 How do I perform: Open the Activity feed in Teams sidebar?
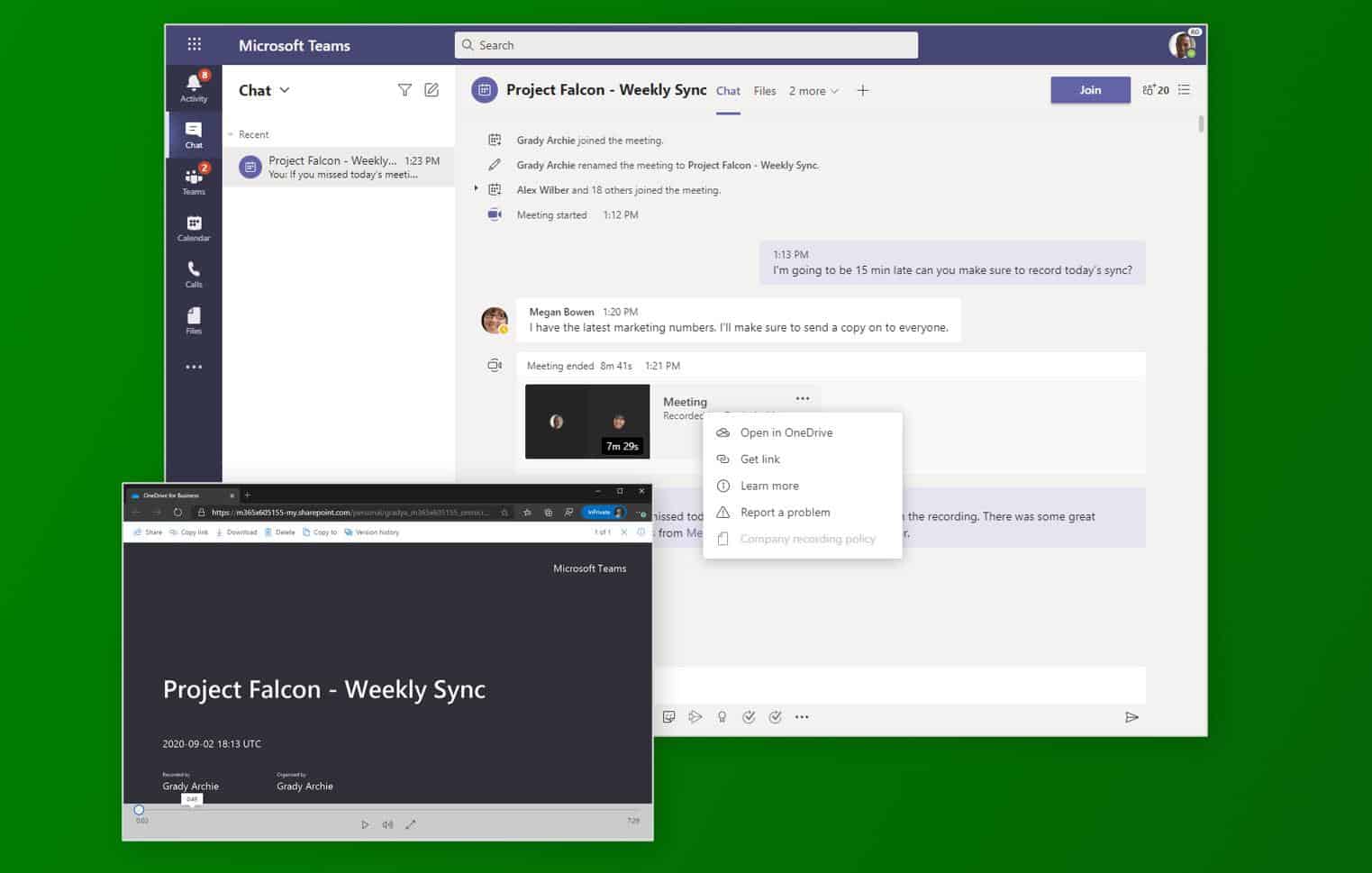[194, 86]
